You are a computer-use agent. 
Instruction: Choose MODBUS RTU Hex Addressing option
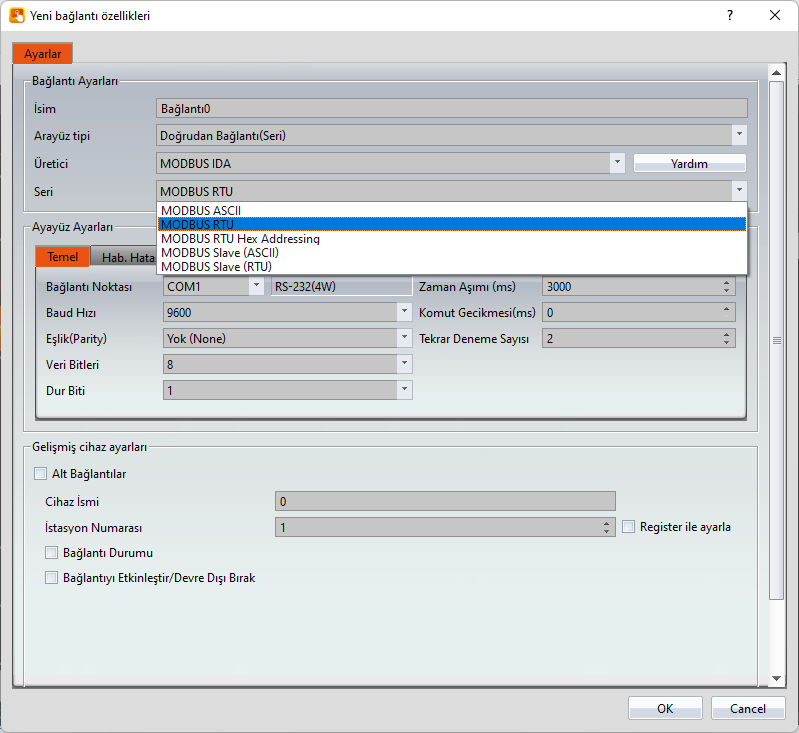[240, 239]
